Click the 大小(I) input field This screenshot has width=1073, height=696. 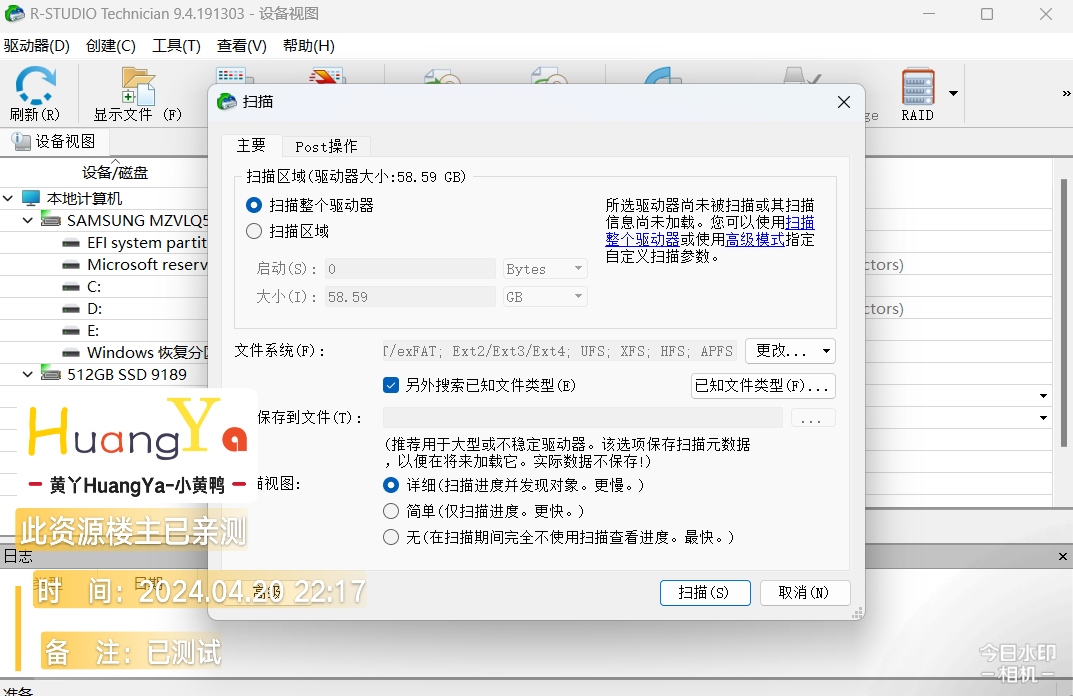click(410, 297)
